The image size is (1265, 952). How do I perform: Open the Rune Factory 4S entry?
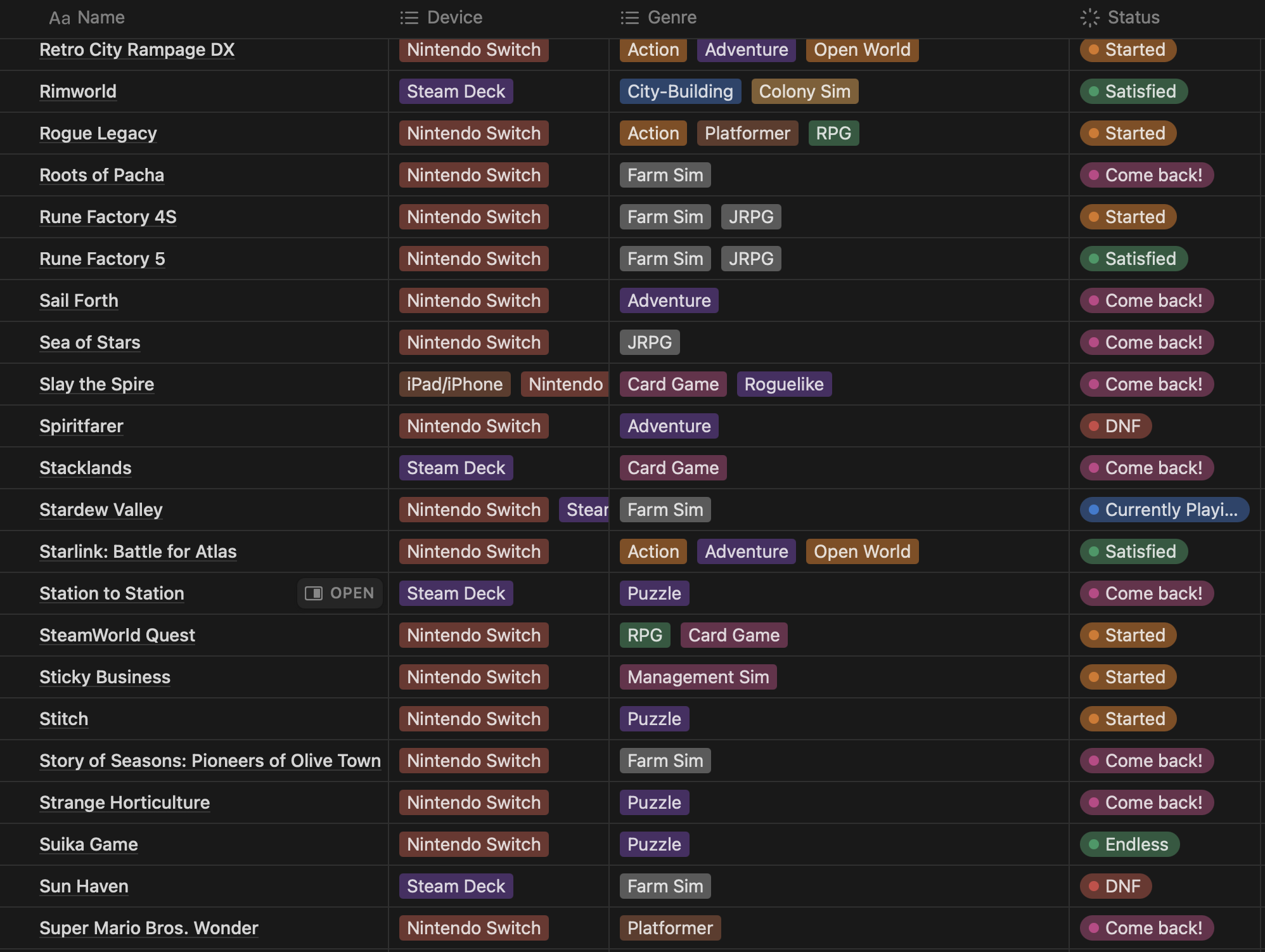click(108, 217)
